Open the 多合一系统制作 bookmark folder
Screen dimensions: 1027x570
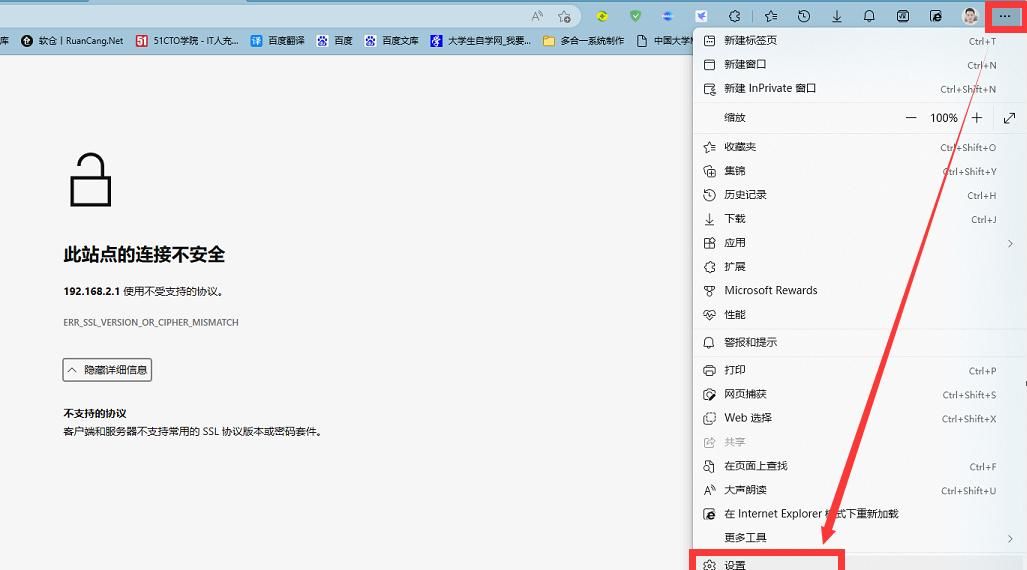point(584,41)
